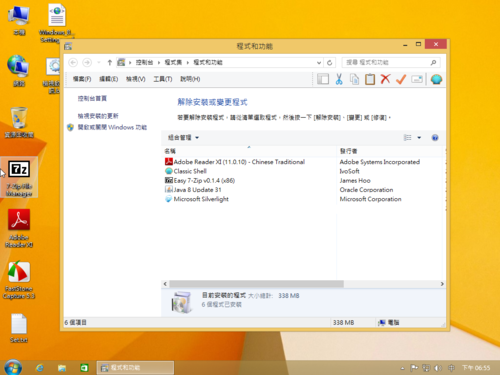Click the view layout icon
The width and height of the screenshot is (500, 375).
pos(407,138)
